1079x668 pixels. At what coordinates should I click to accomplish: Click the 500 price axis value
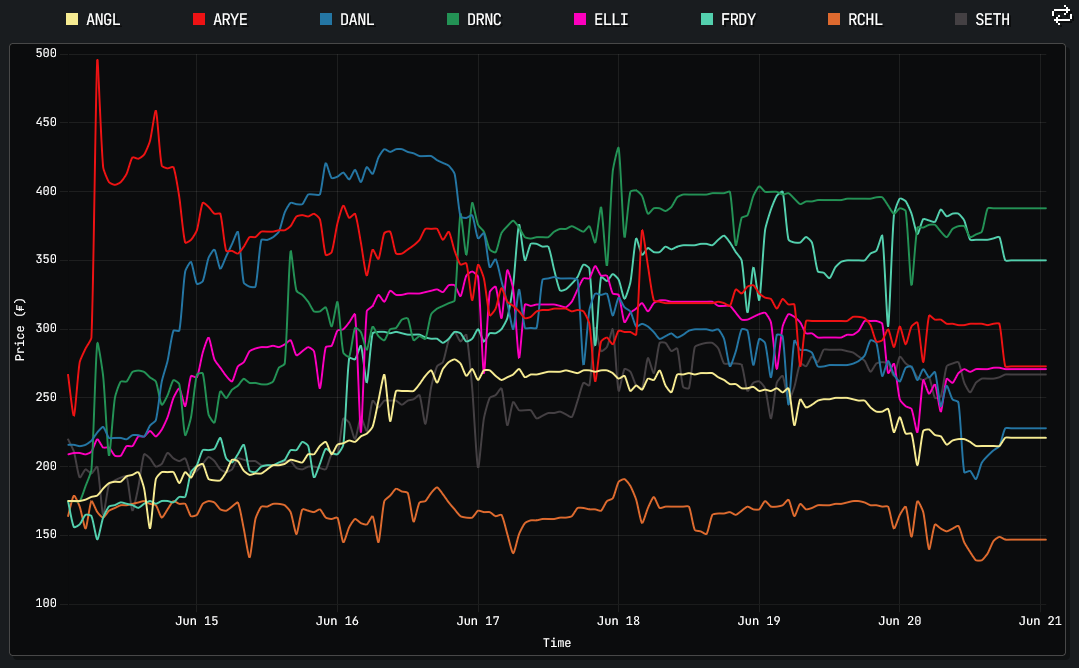tap(46, 53)
